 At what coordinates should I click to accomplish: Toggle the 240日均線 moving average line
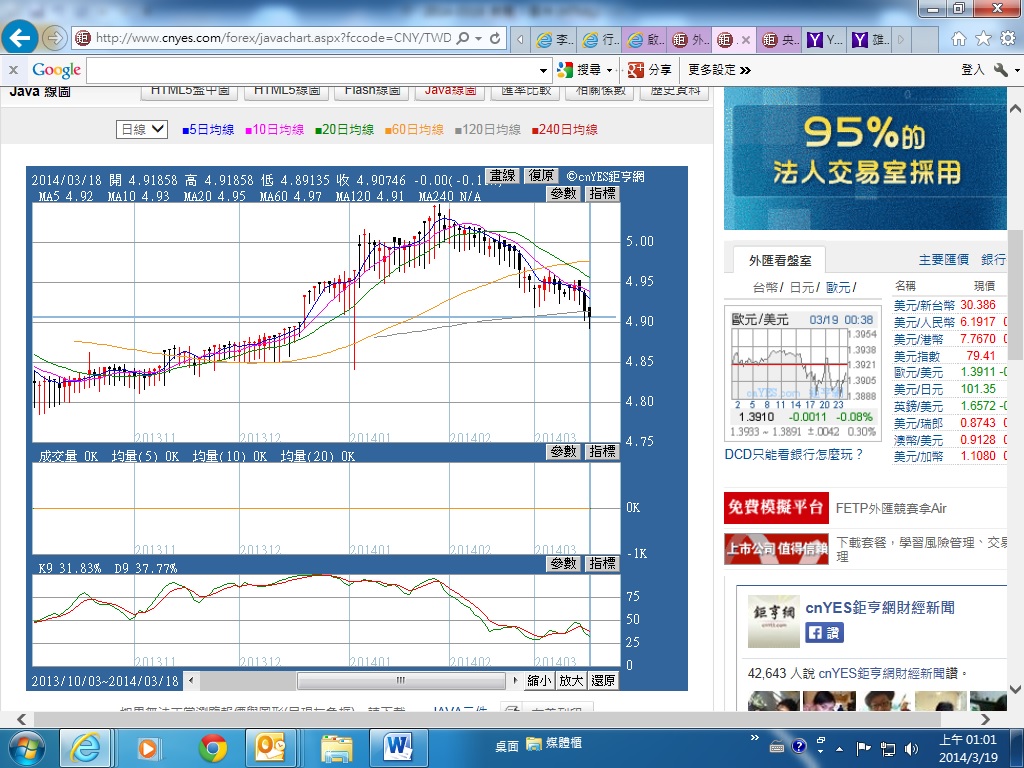pos(564,129)
